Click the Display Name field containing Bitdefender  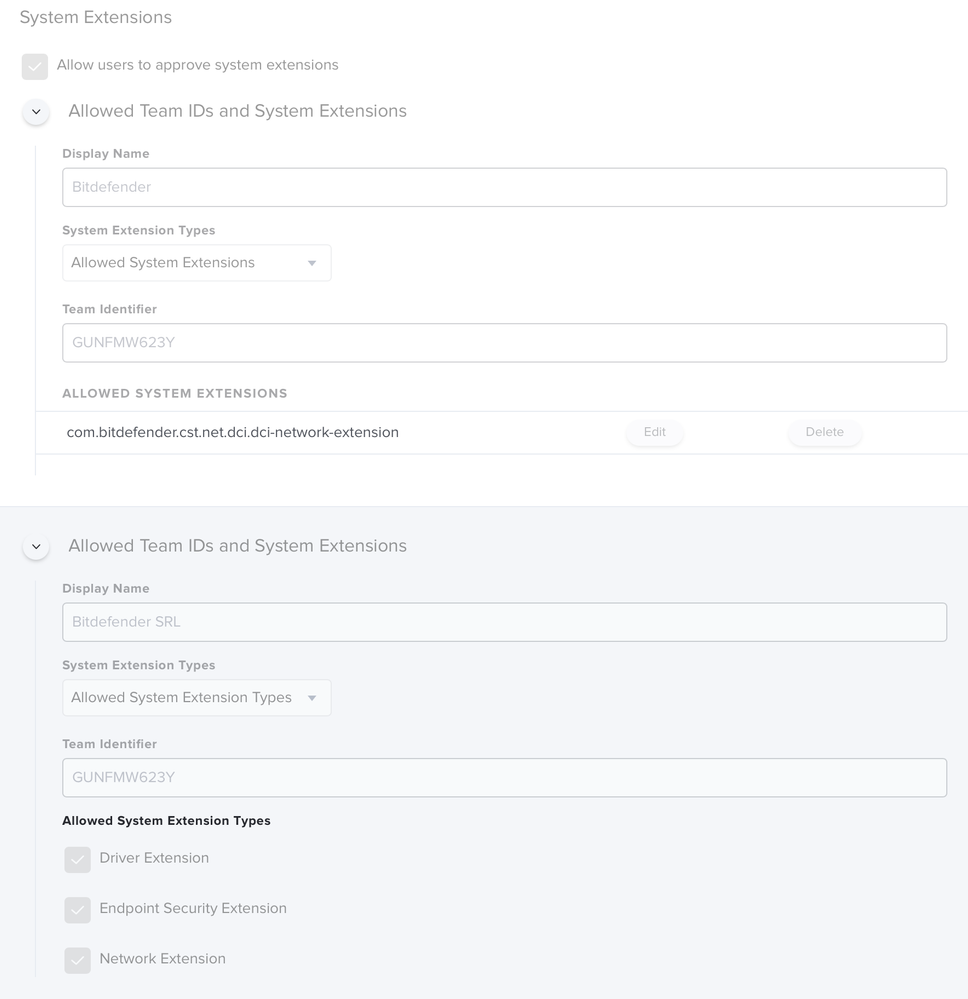click(505, 187)
